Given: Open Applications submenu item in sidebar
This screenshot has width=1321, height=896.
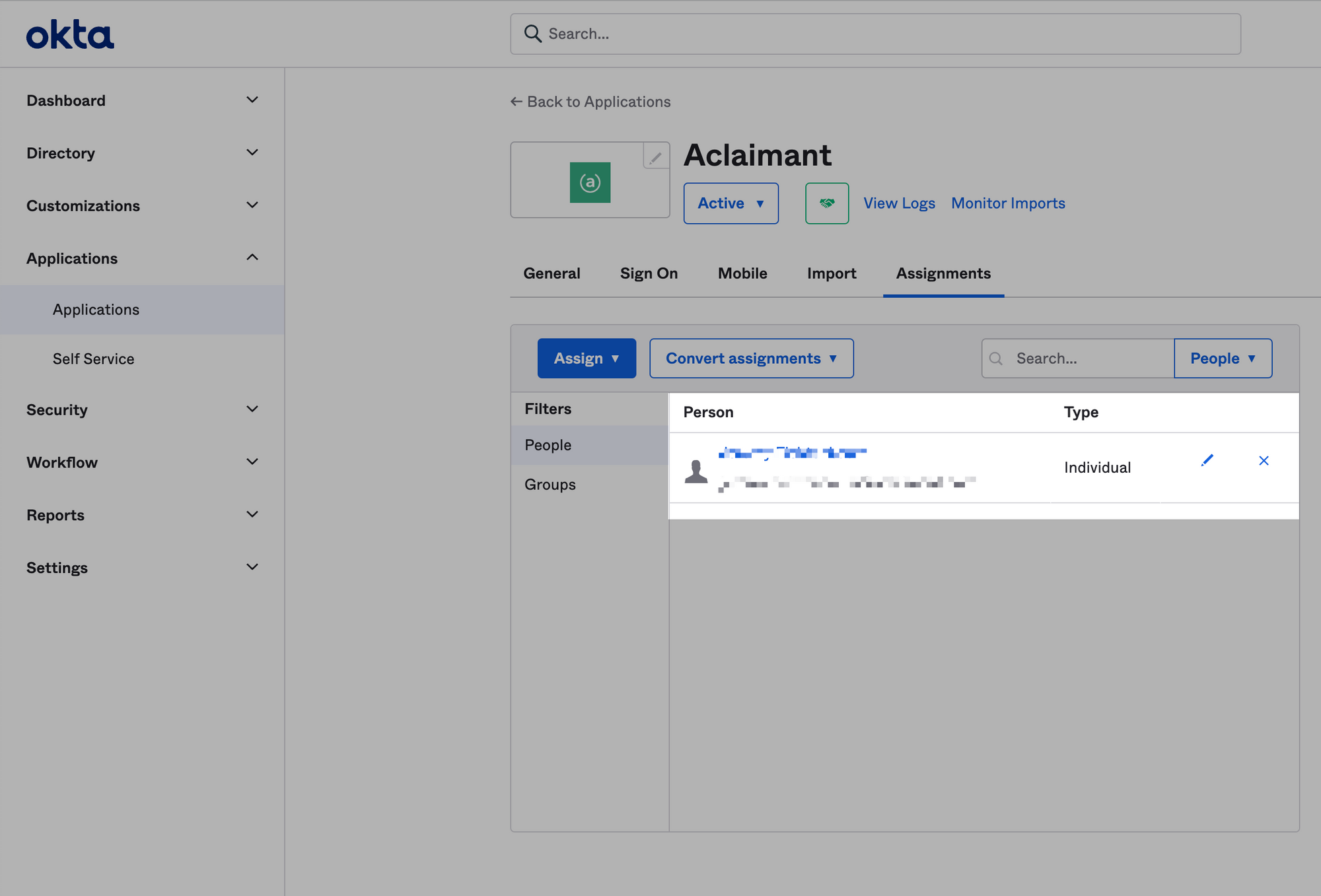Looking at the screenshot, I should (x=142, y=310).
